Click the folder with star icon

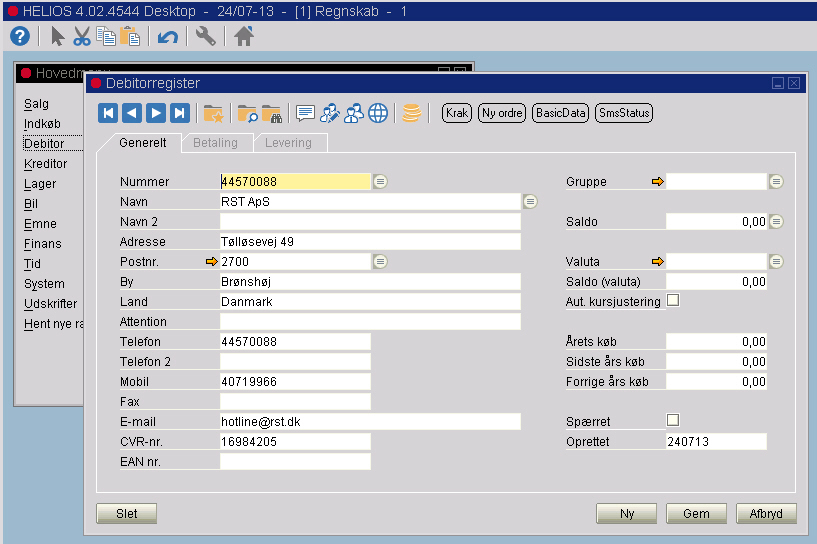tap(214, 113)
